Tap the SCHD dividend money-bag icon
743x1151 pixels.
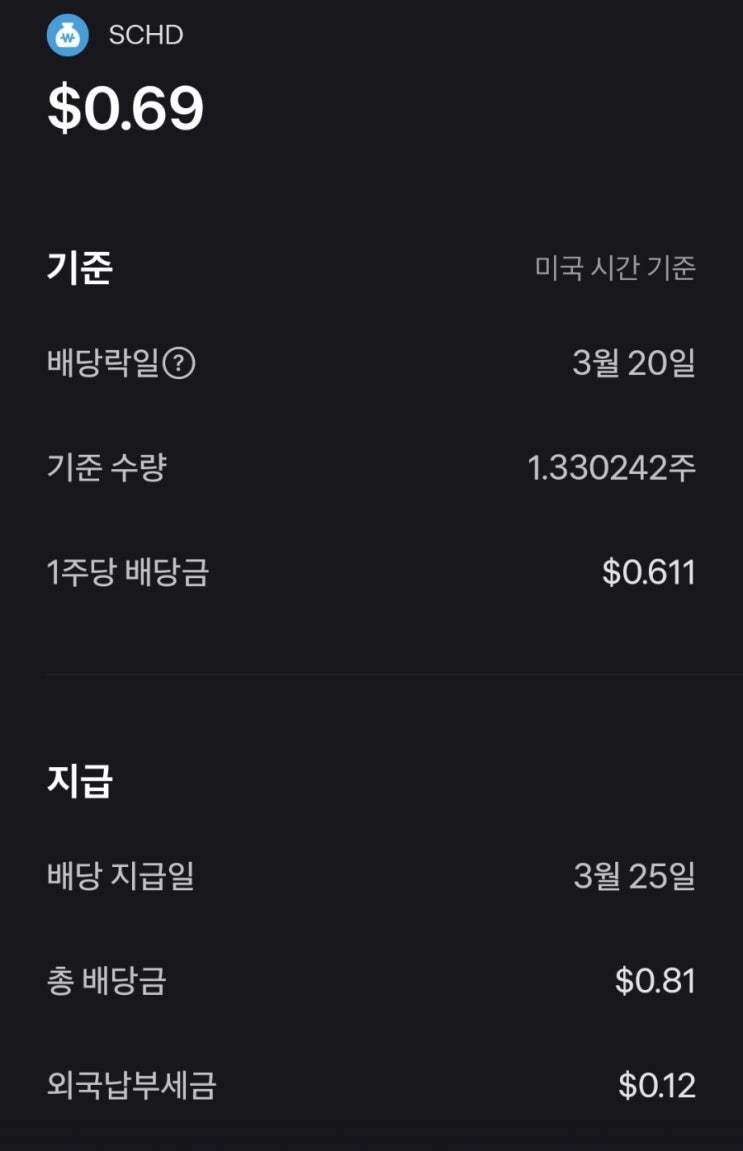click(68, 35)
